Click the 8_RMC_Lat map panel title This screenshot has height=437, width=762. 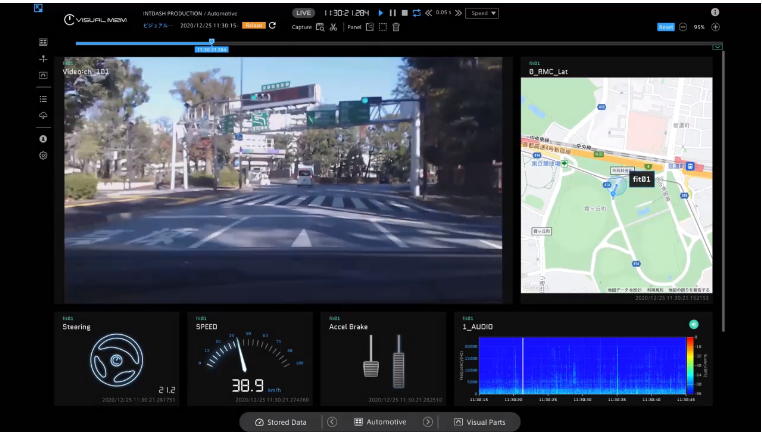point(548,71)
